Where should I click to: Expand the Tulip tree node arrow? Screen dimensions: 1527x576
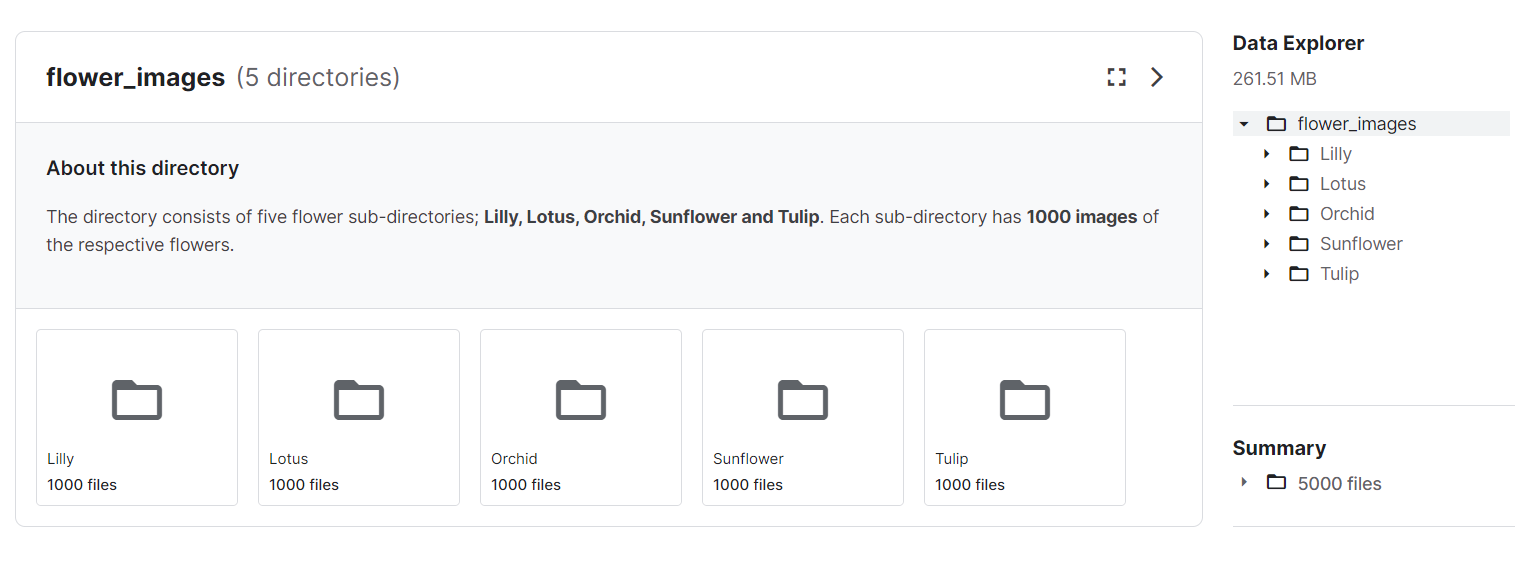click(x=1267, y=274)
